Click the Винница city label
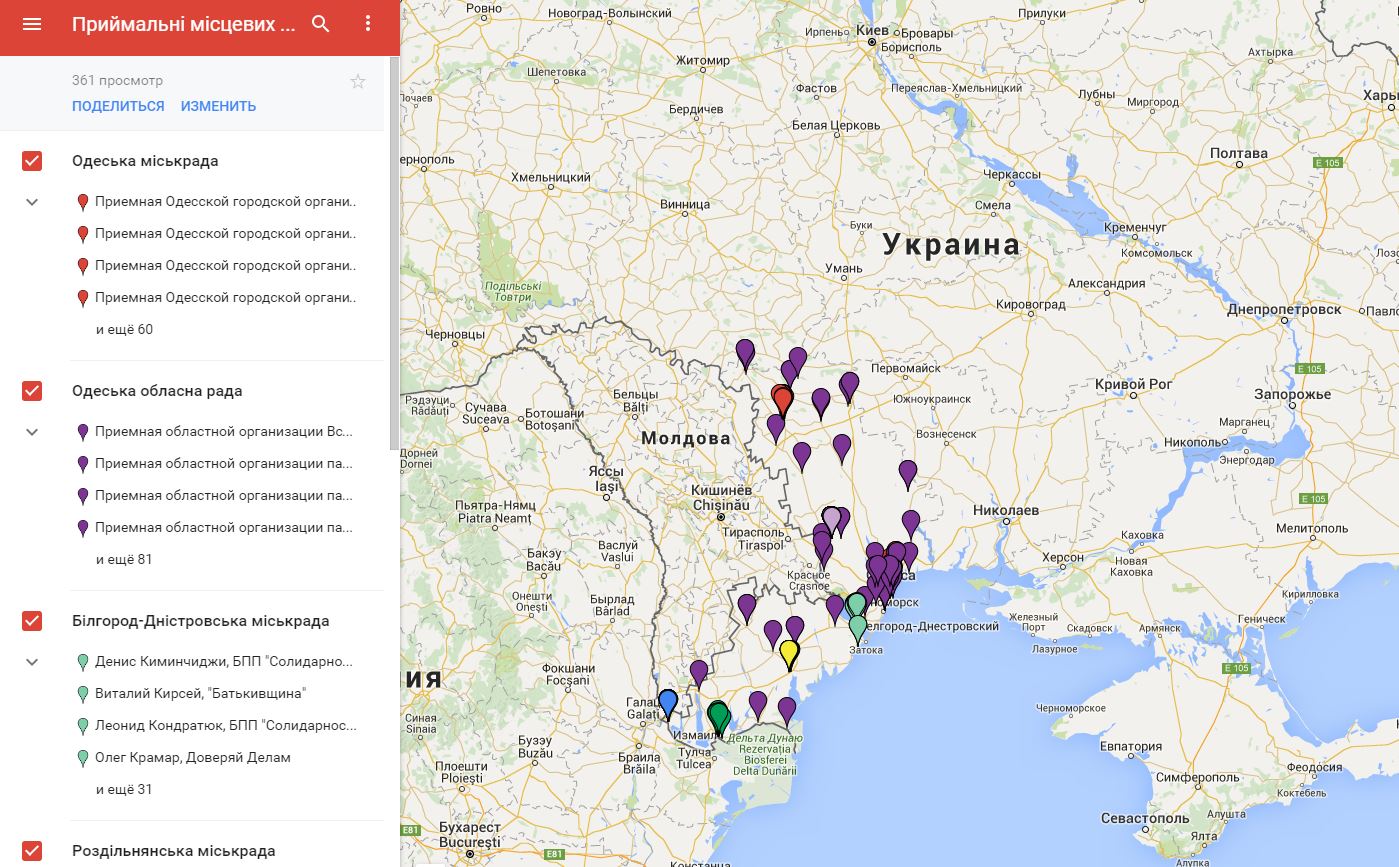This screenshot has width=1399, height=867. point(685,205)
